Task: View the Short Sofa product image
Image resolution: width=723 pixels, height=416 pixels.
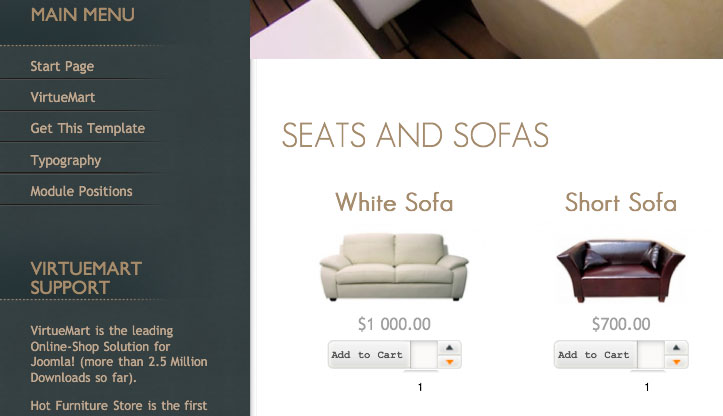Action: pos(621,270)
